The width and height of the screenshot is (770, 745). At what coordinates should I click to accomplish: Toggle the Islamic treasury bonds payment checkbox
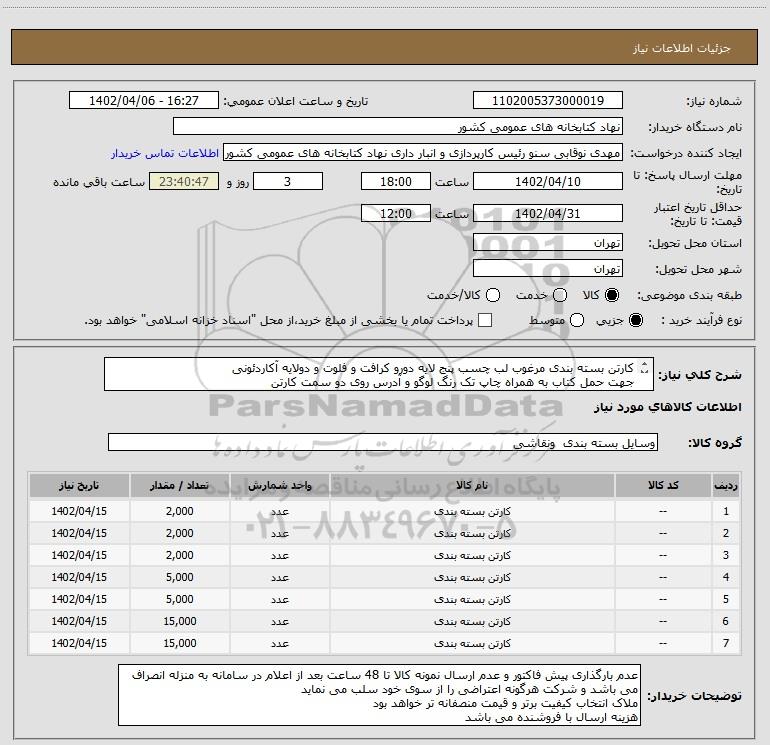(485, 320)
